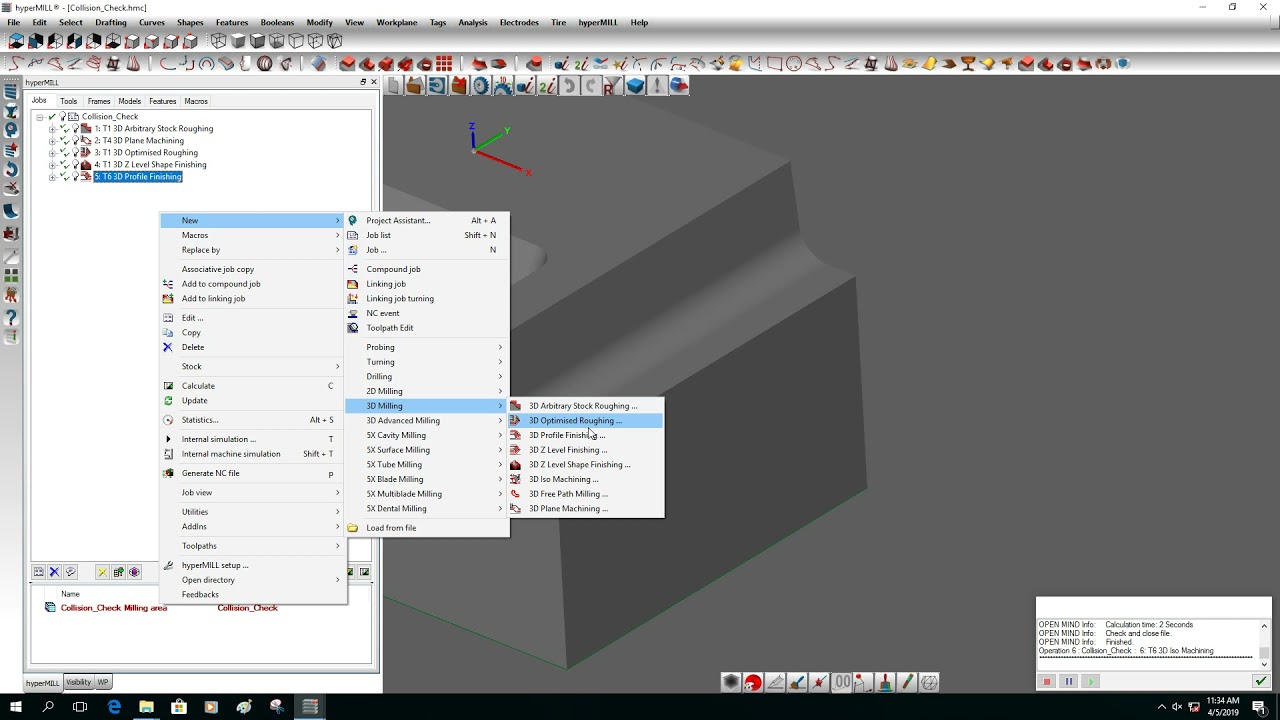
Task: Open the Feedbacks entry
Action: point(253,594)
